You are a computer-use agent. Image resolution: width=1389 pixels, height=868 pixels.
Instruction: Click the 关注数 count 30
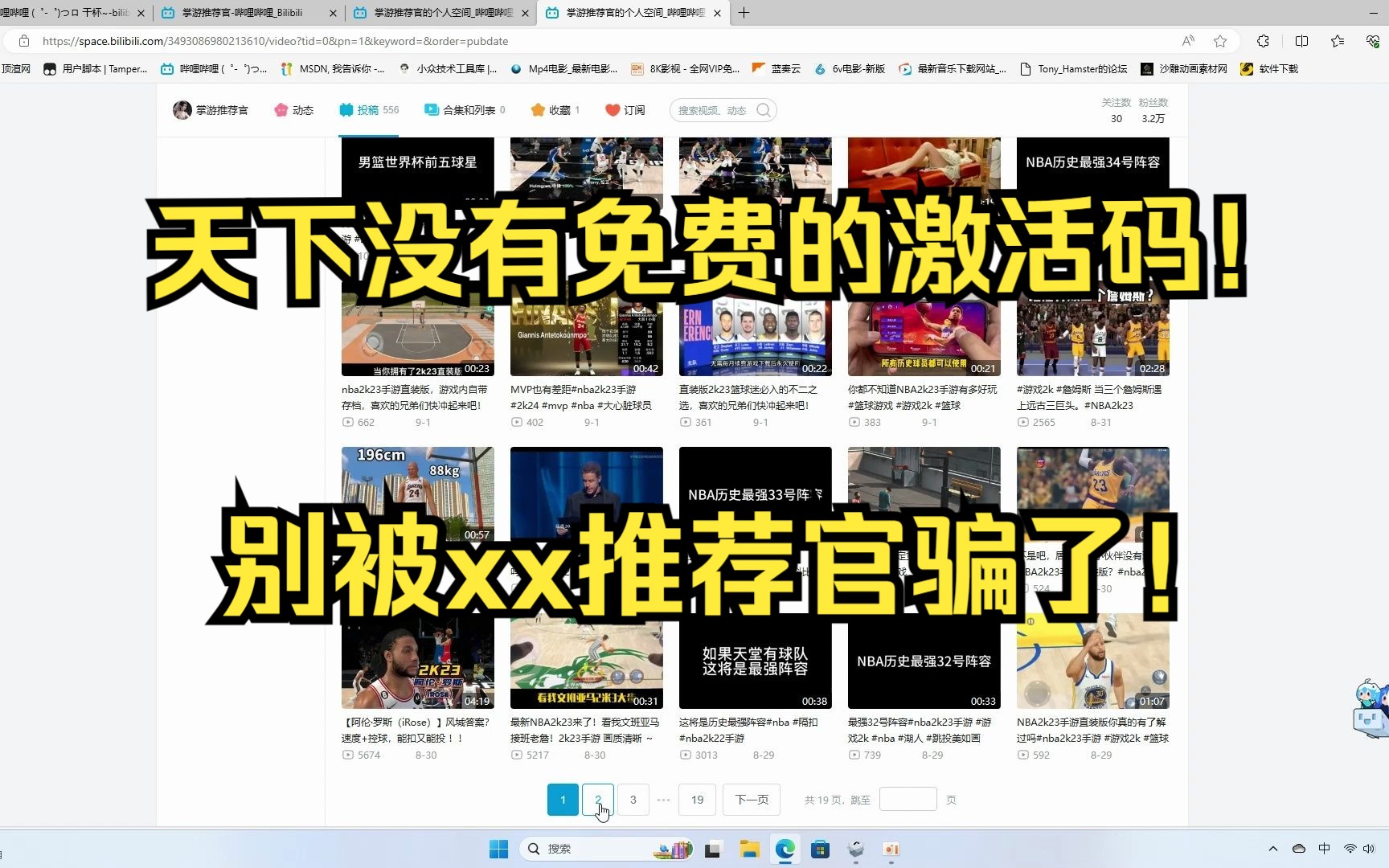click(x=1117, y=118)
